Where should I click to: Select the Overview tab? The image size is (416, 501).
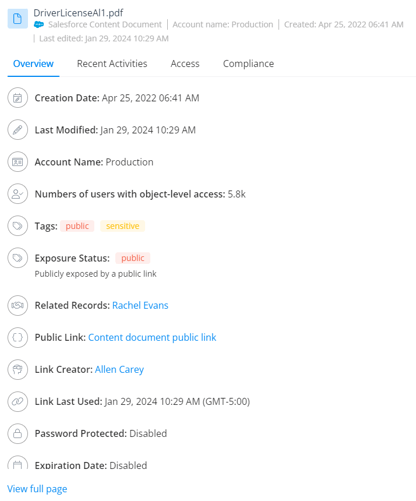[x=33, y=64]
